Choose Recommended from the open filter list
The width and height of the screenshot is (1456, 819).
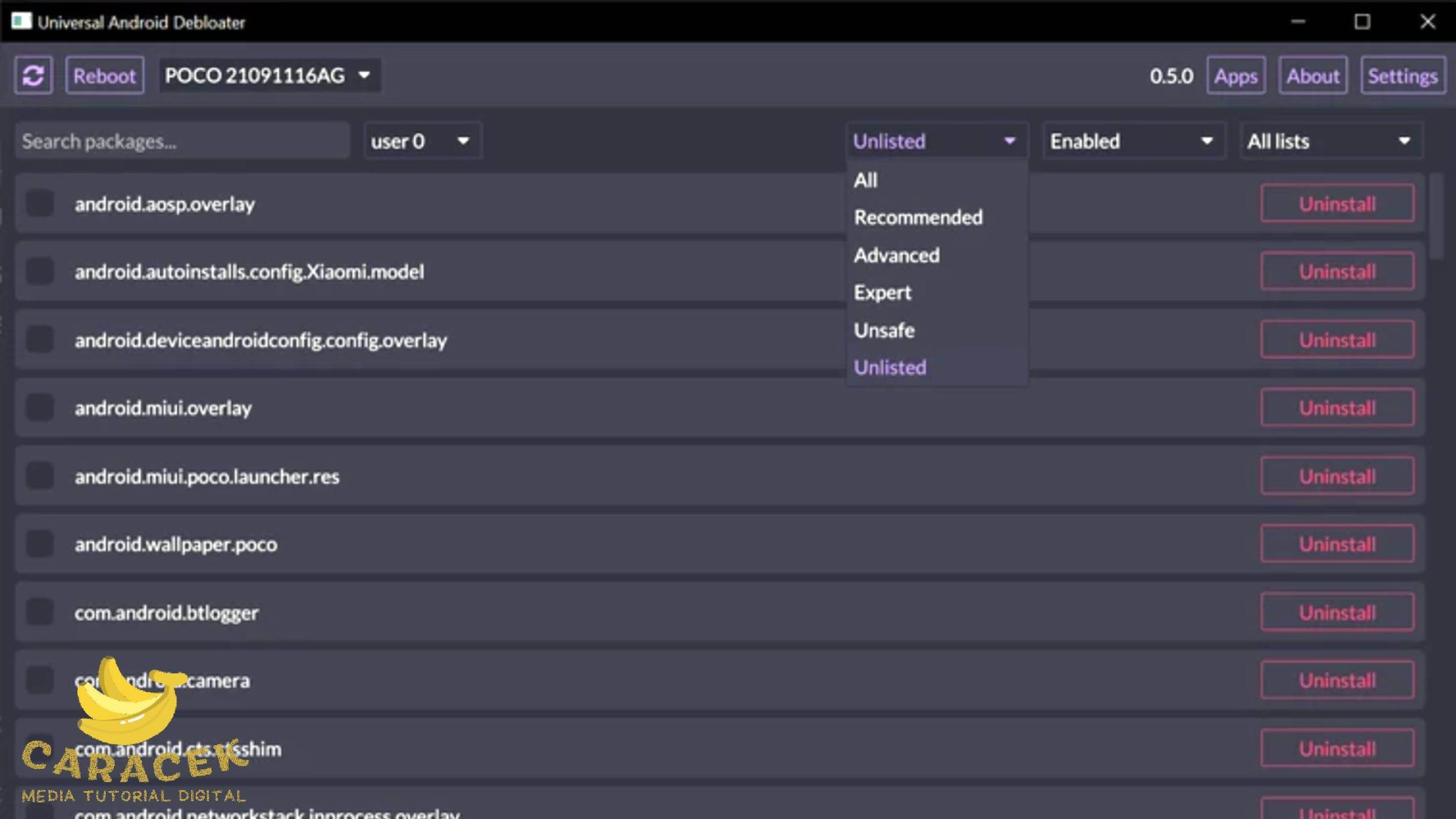coord(918,217)
